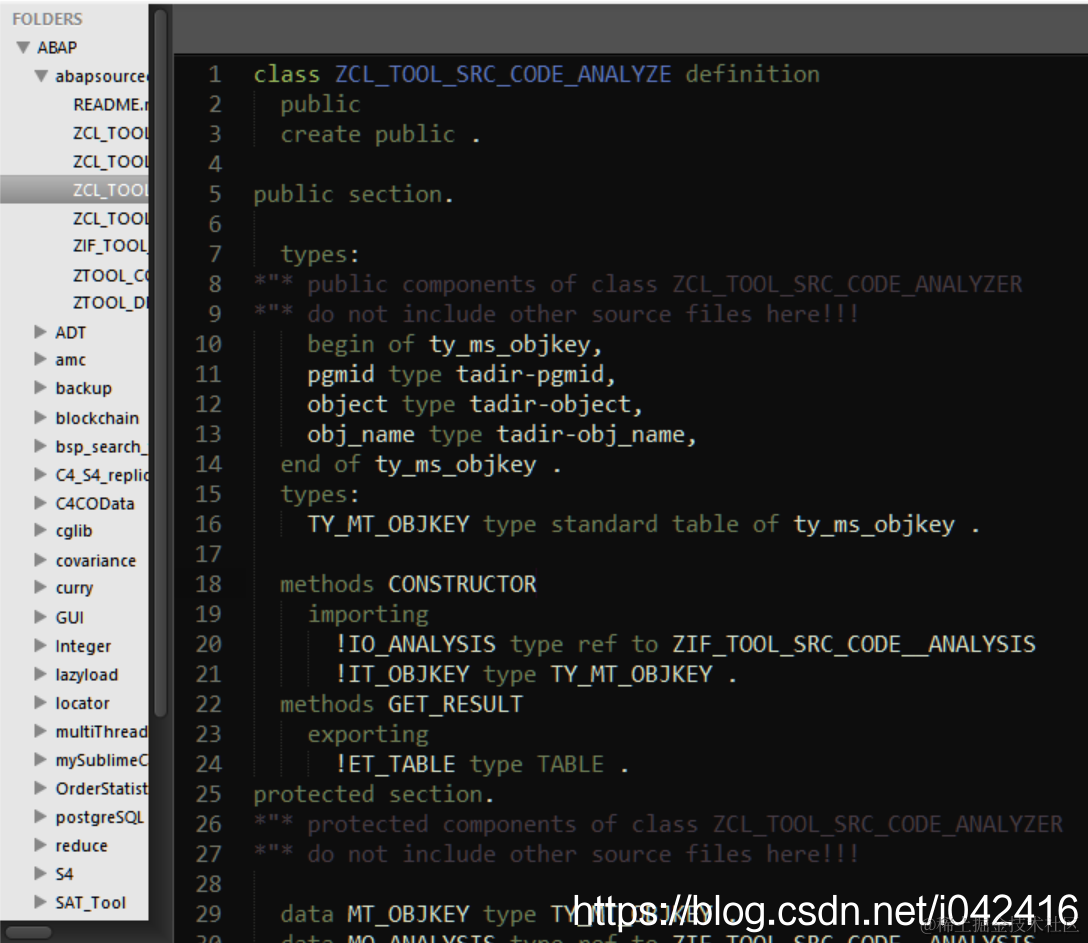The height and width of the screenshot is (943, 1088).
Task: Collapse the abapsource folder arrow
Action: [42, 76]
